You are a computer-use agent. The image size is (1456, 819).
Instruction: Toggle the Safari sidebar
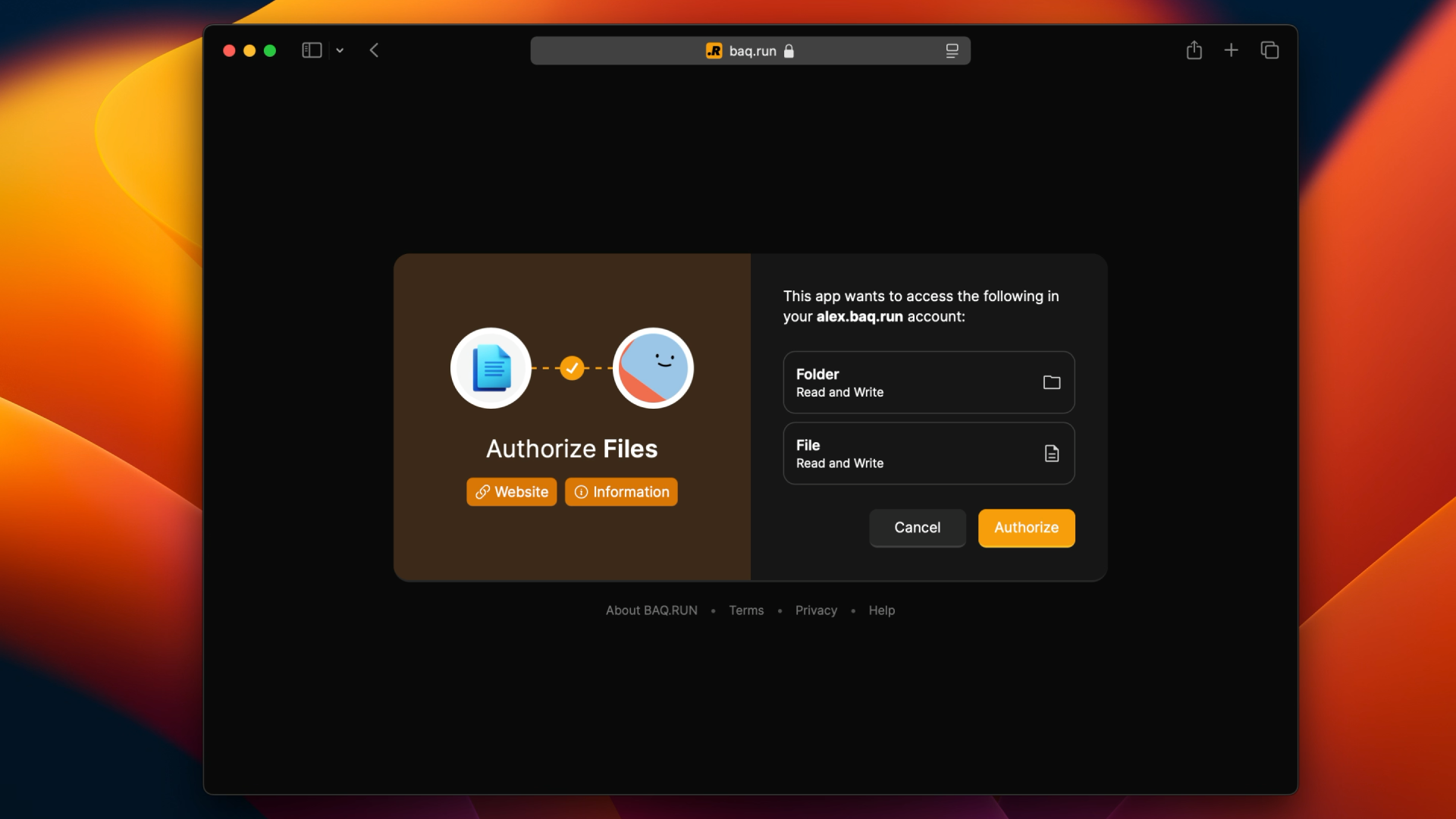click(312, 50)
